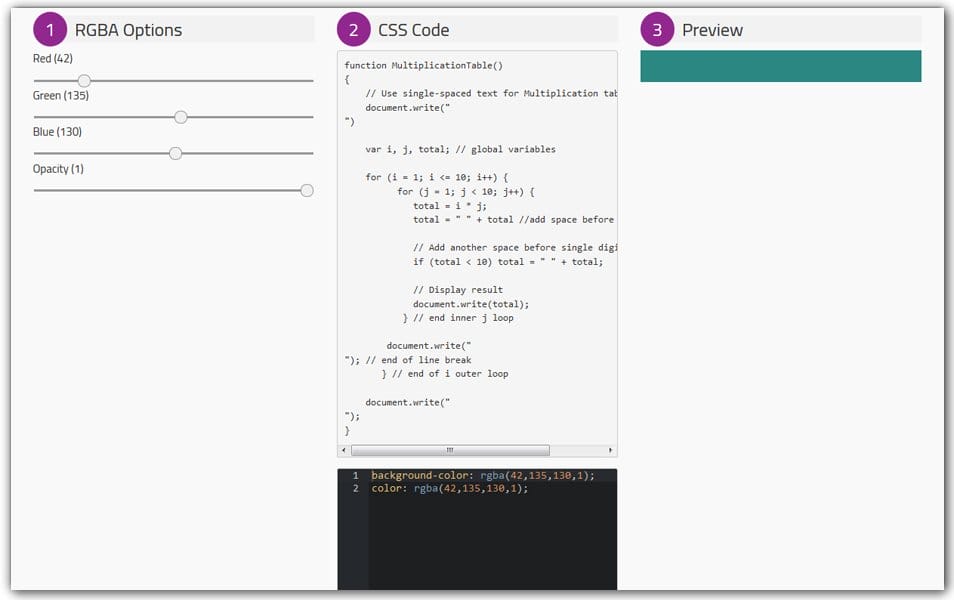954x600 pixels.
Task: Click the RGBA Options heading
Action: [x=128, y=30]
